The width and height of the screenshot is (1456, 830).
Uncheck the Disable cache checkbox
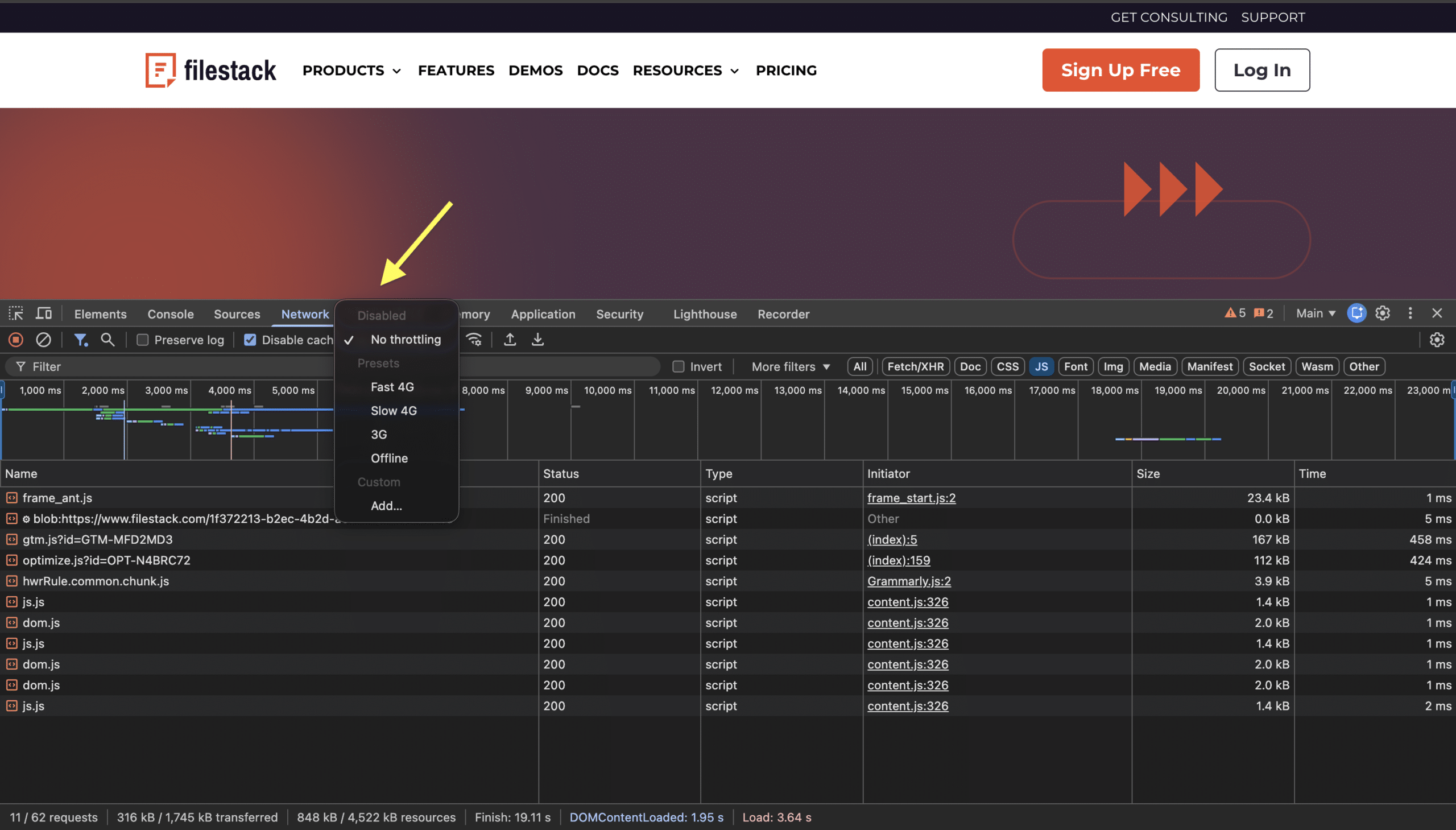(x=250, y=340)
